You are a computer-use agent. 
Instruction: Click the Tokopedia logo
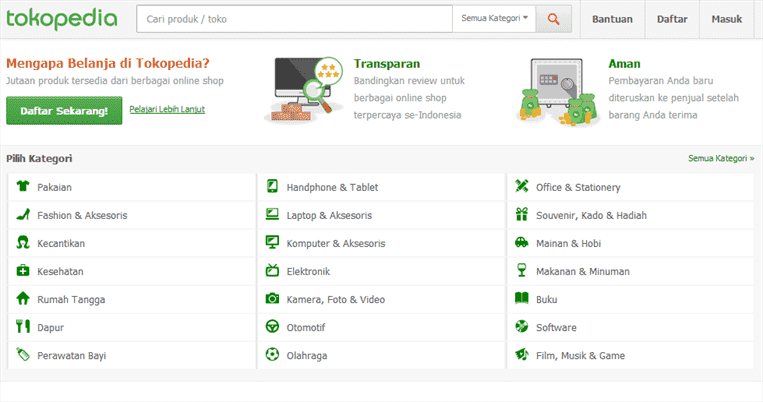point(62,19)
